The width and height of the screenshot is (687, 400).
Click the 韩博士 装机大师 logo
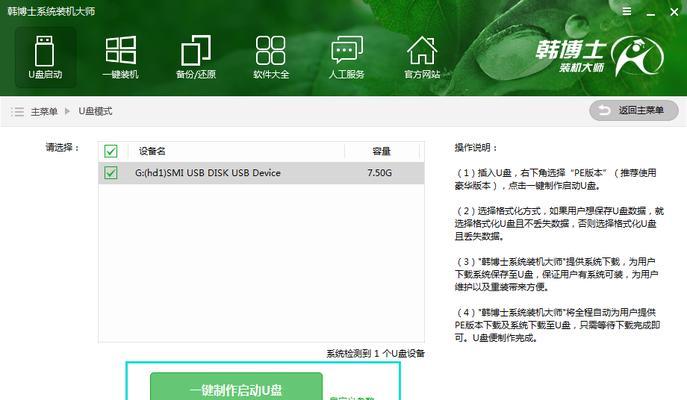click(599, 56)
